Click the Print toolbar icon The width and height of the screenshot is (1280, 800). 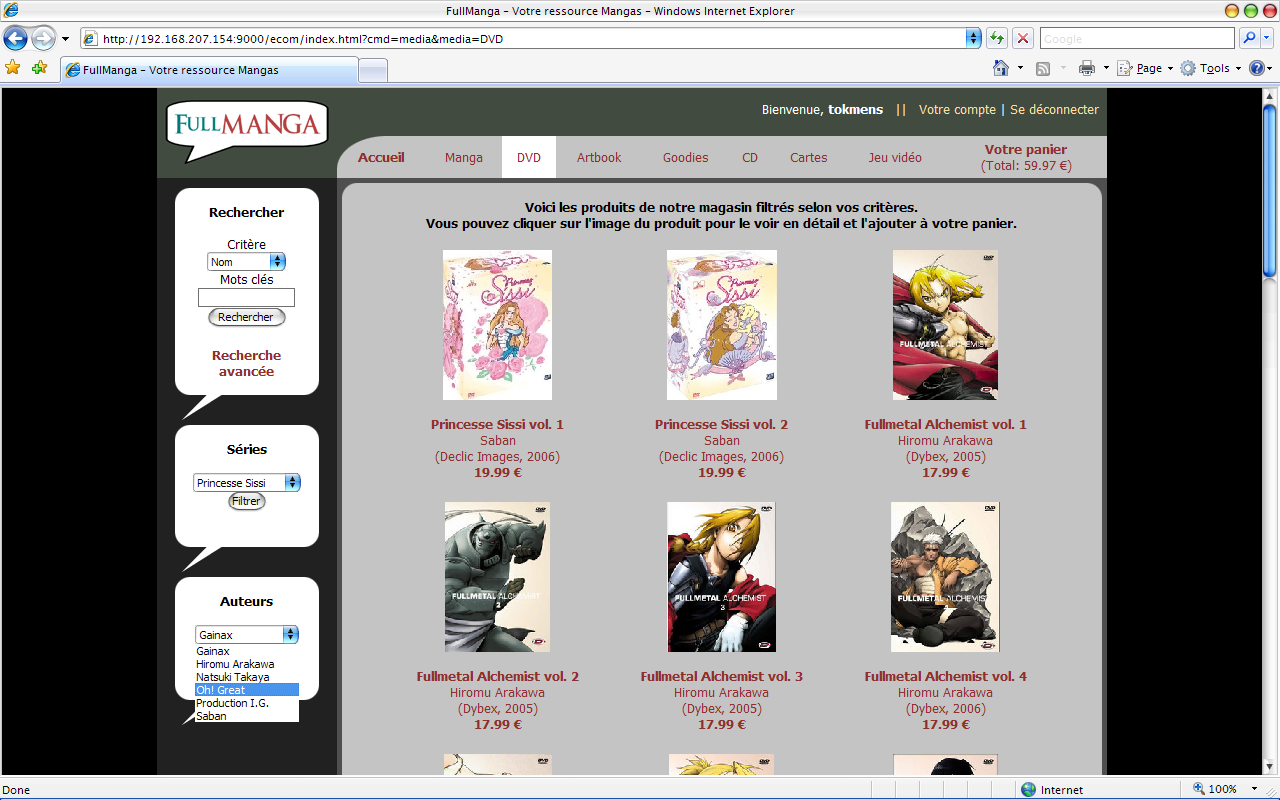[x=1087, y=68]
